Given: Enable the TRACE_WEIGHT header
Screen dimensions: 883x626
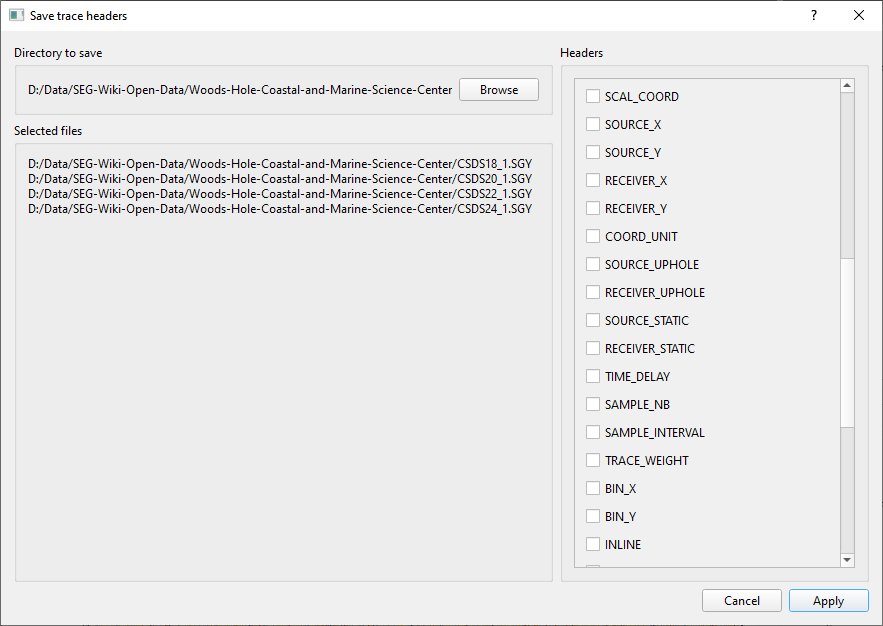Looking at the screenshot, I should tap(593, 461).
